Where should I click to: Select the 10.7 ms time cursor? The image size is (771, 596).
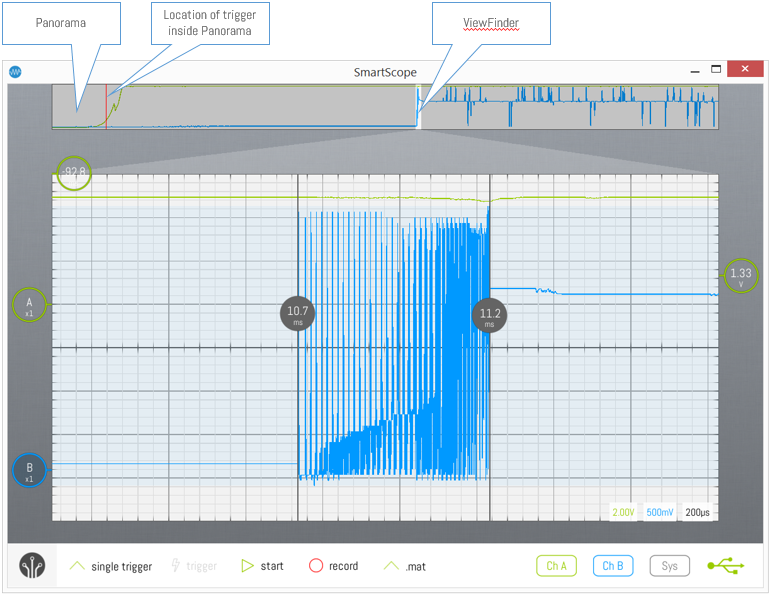click(x=297, y=315)
